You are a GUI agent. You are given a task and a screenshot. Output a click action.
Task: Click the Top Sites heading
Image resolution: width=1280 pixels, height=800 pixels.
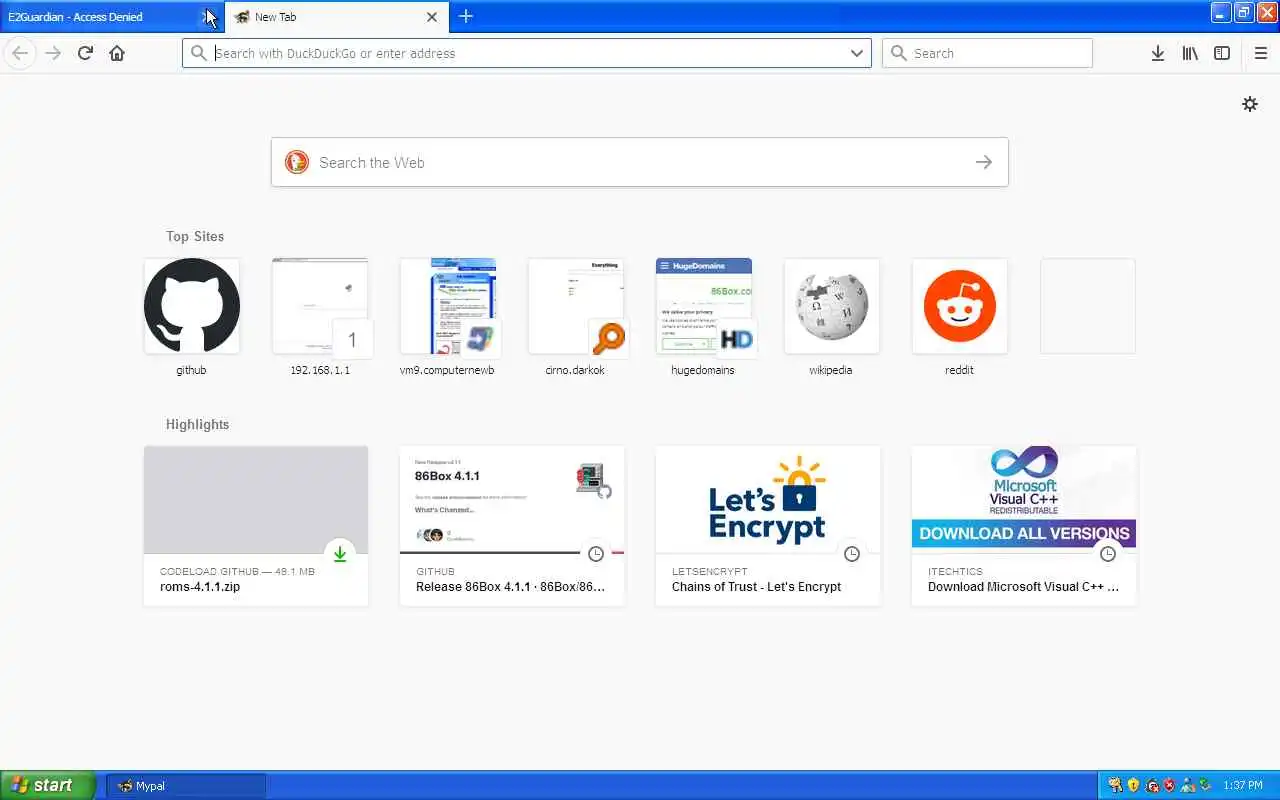195,236
